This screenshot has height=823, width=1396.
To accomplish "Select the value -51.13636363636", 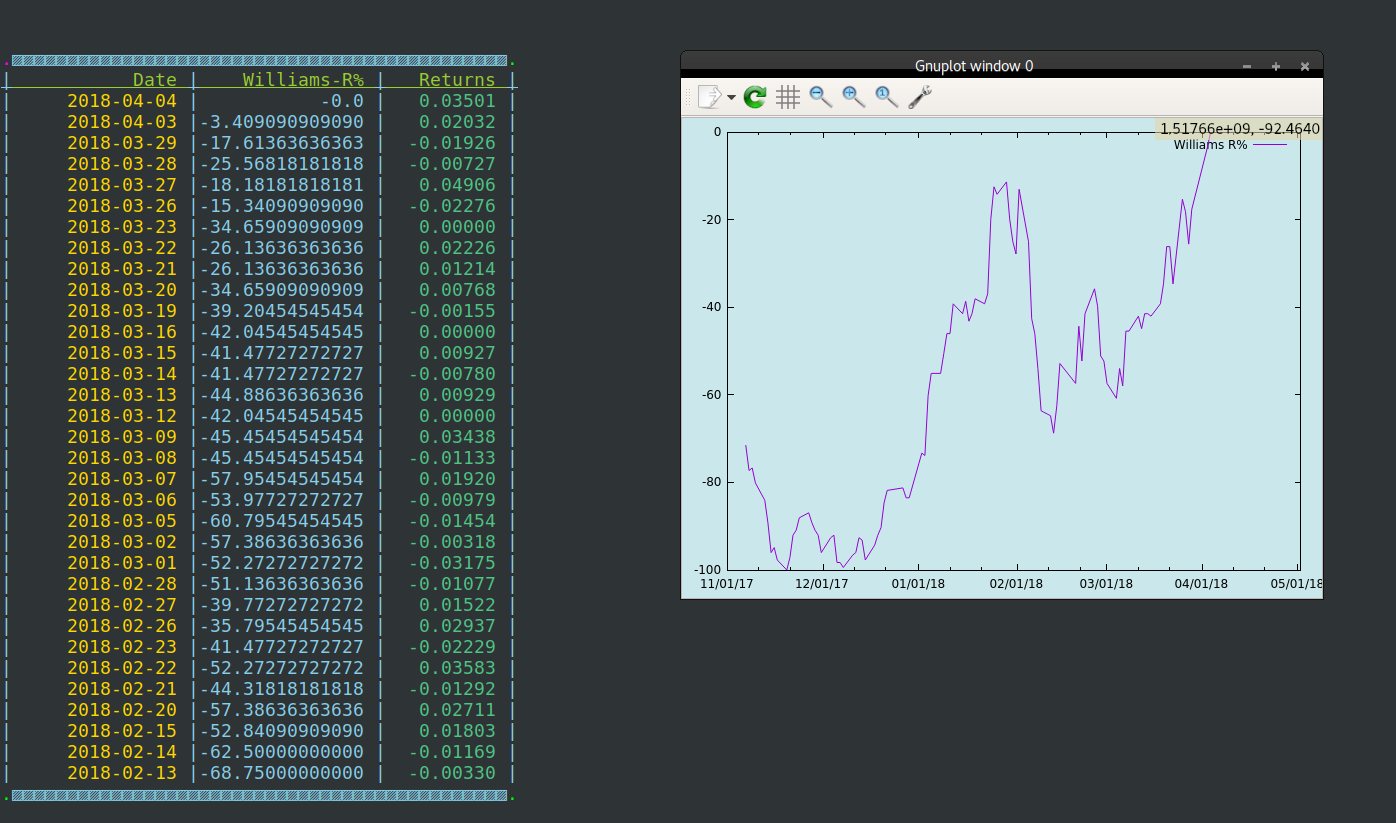I will [x=282, y=584].
